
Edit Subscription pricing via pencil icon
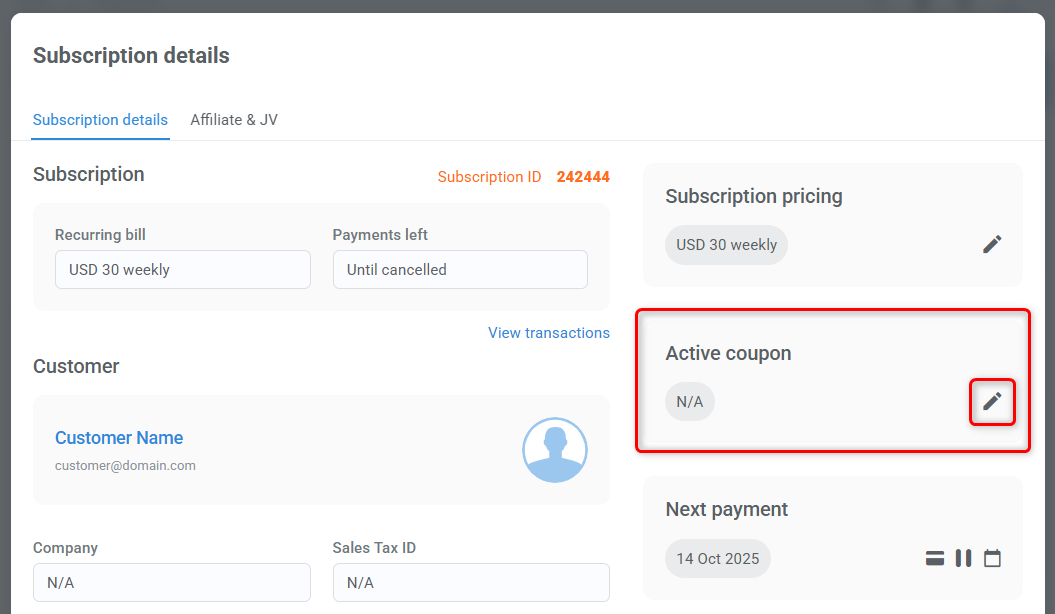(x=992, y=244)
